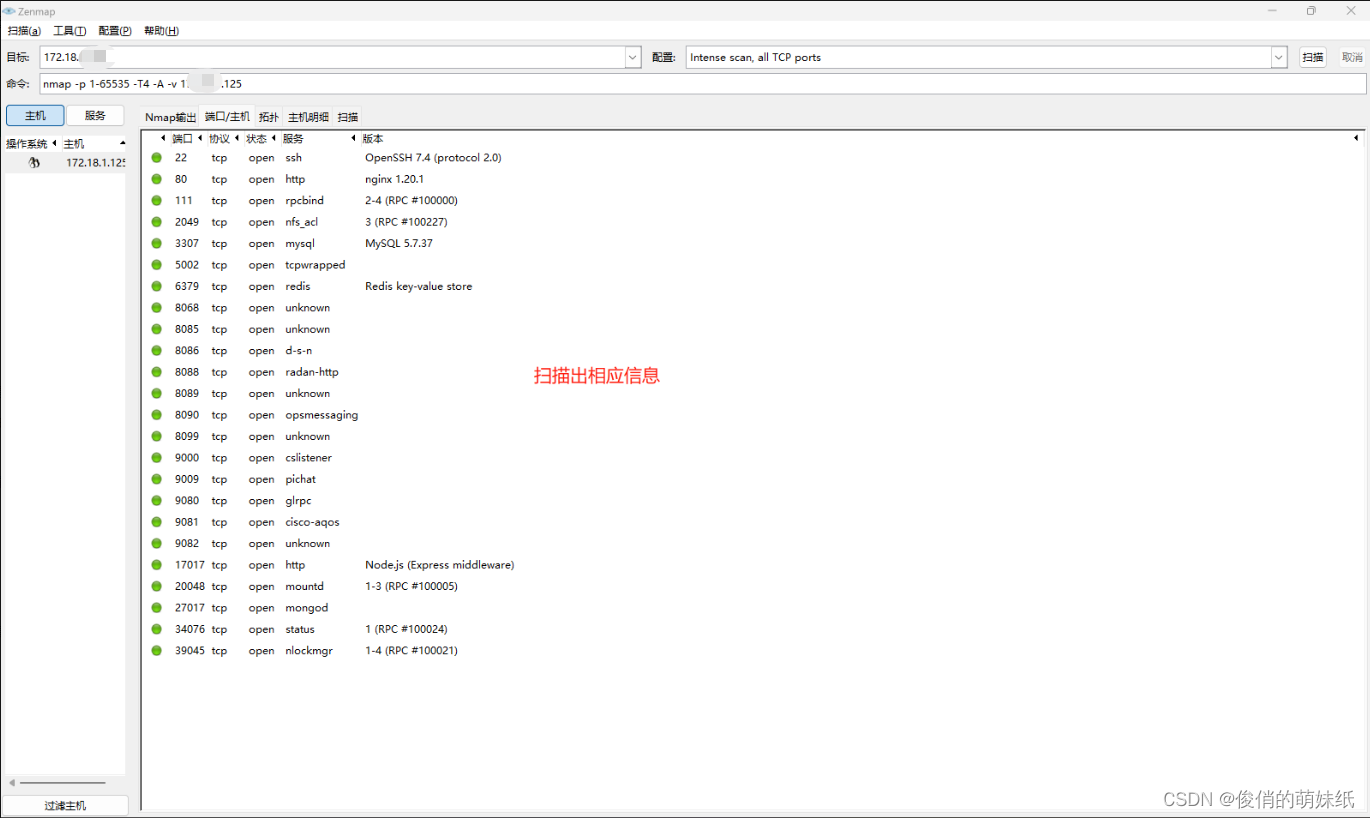The width and height of the screenshot is (1370, 818).
Task: Switch to the 端口/主机 tab
Action: [x=228, y=116]
